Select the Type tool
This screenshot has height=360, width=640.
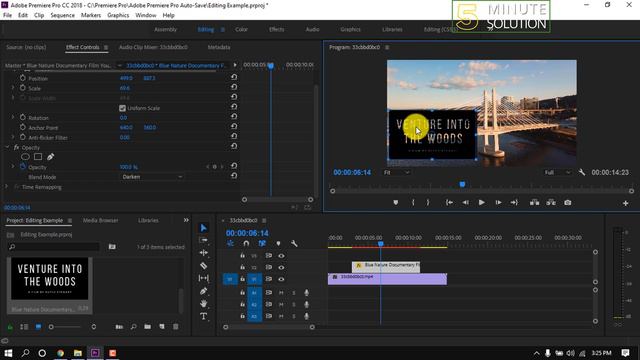point(203,316)
